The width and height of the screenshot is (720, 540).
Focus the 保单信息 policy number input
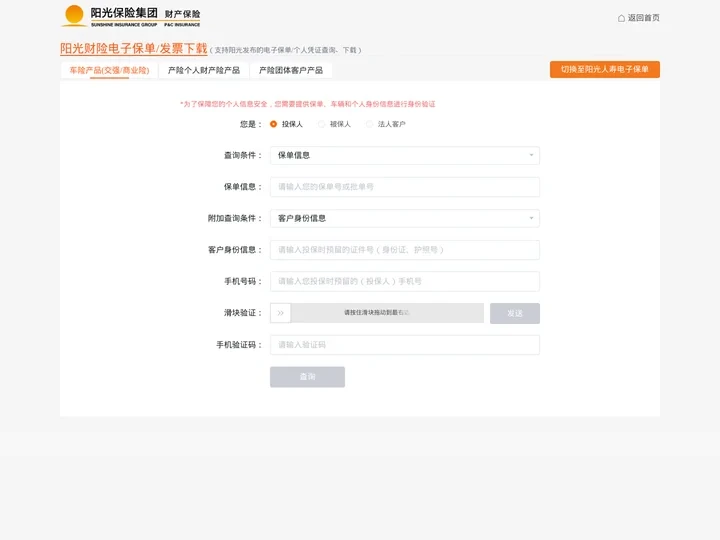click(x=405, y=187)
